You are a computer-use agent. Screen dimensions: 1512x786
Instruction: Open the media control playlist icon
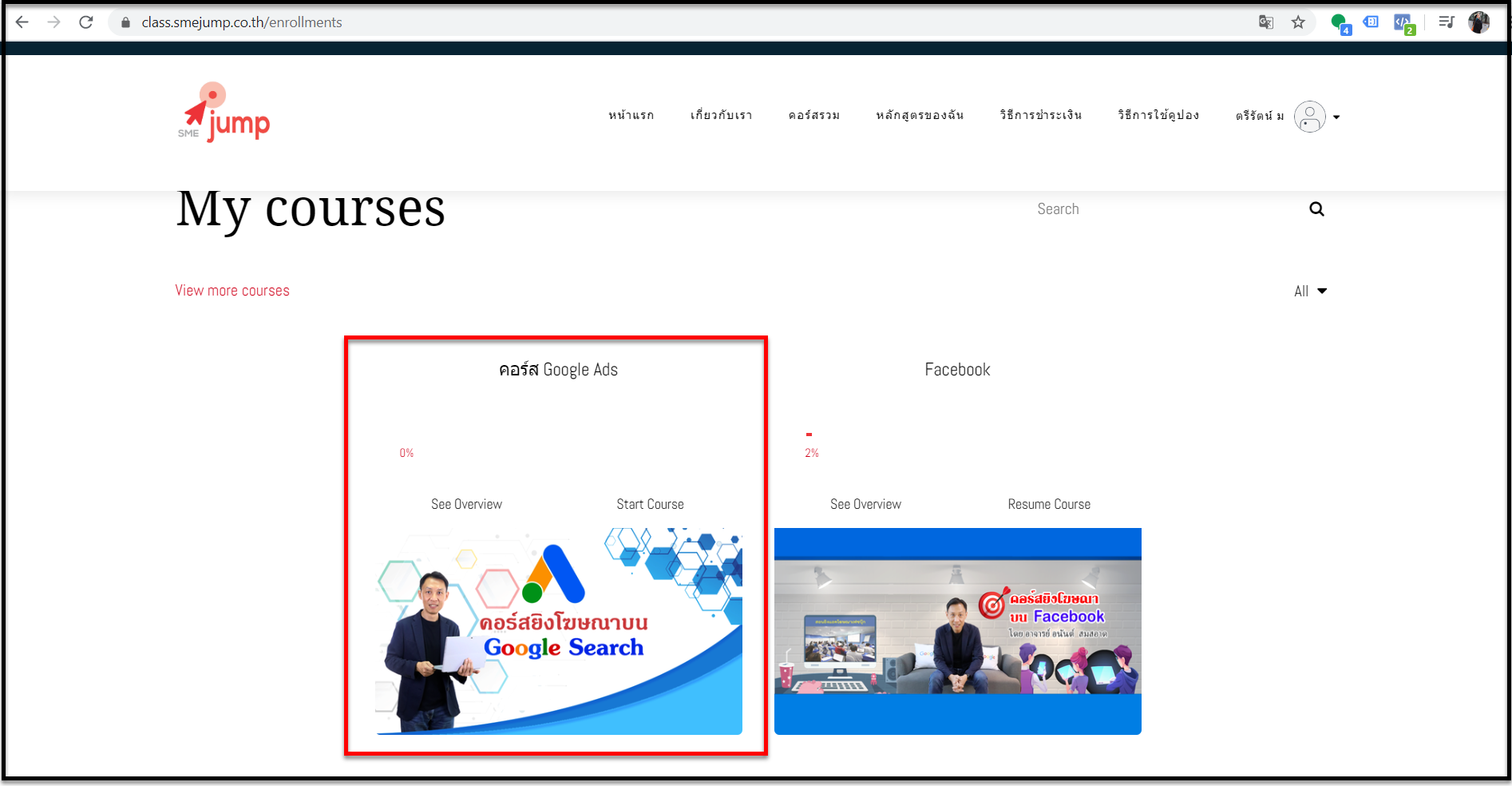tap(1447, 22)
